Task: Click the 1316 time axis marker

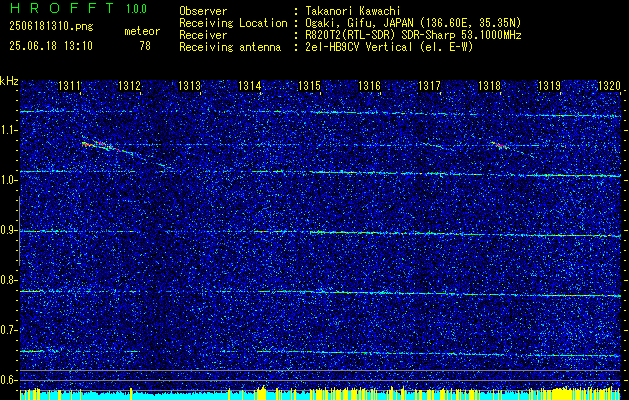Action: coord(369,85)
